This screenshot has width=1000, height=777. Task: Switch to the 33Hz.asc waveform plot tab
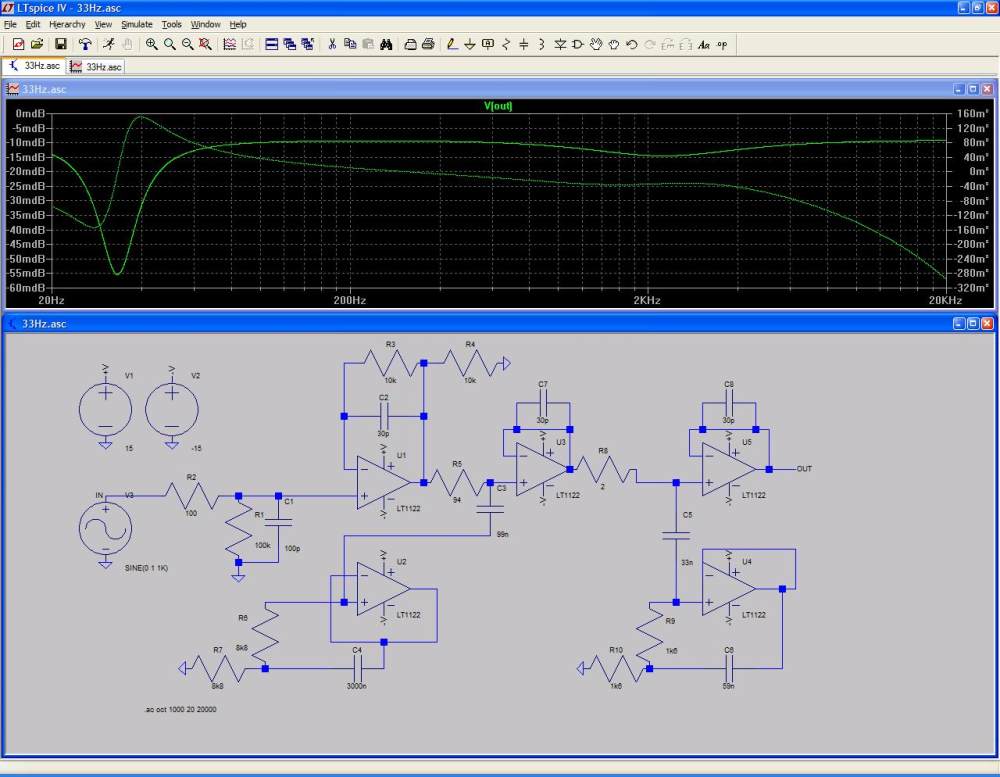(x=96, y=66)
